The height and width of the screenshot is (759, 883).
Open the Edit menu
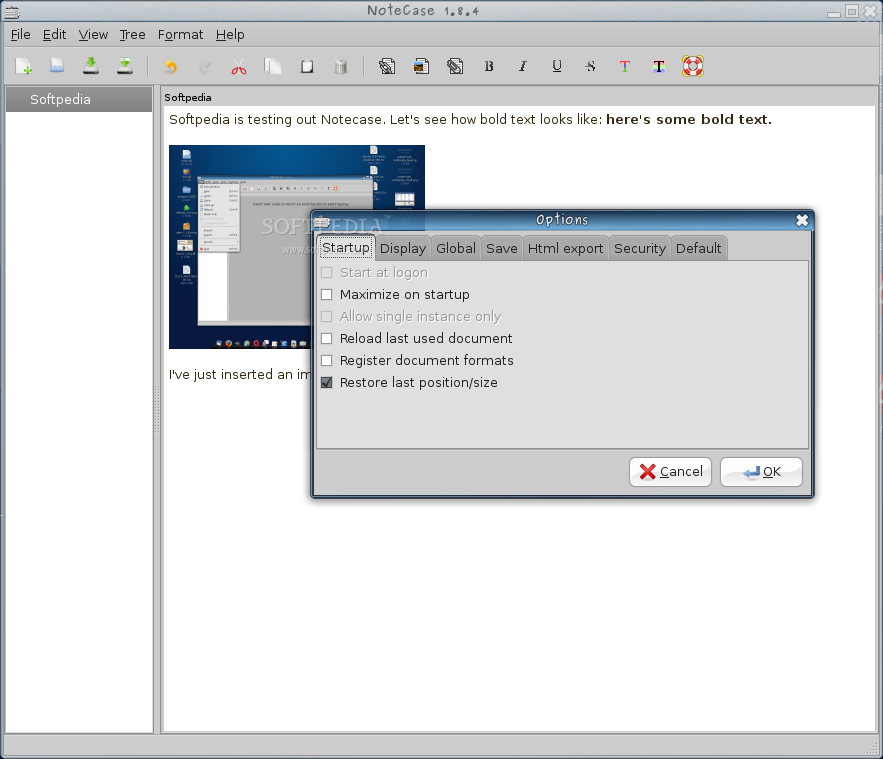click(x=55, y=35)
